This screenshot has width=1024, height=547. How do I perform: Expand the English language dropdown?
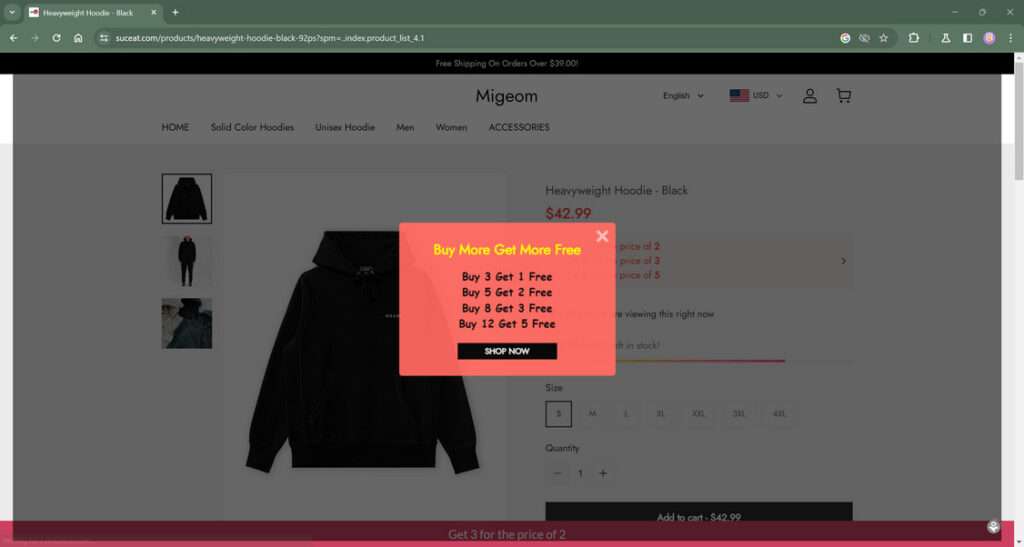(683, 95)
